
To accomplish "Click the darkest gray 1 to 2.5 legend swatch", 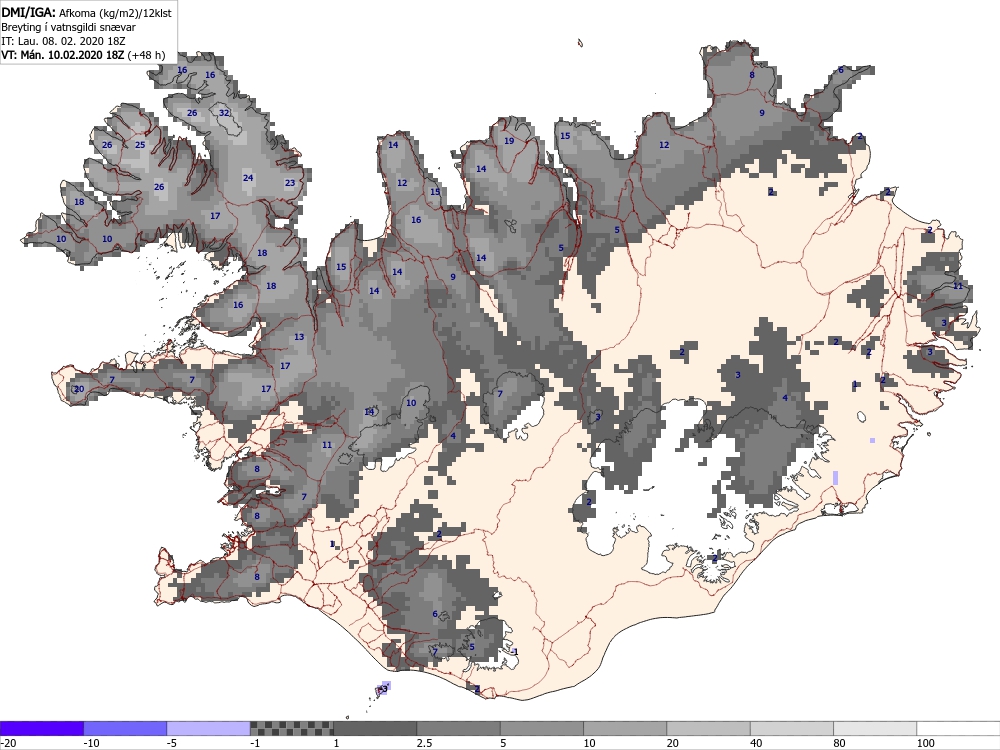I will pyautogui.click(x=375, y=728).
